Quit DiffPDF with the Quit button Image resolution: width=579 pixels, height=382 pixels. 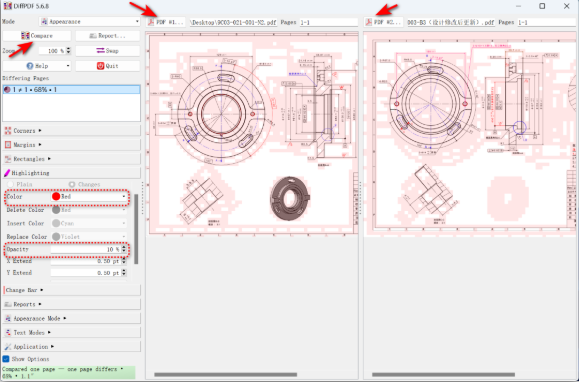click(x=107, y=66)
